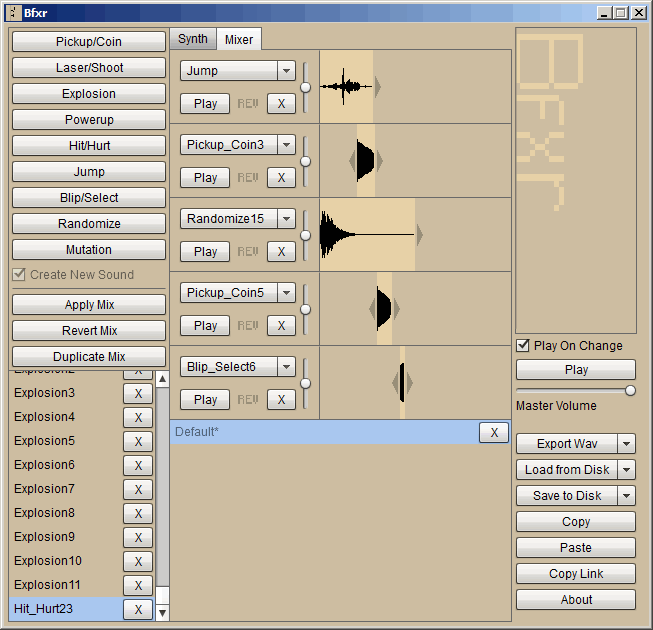653x630 pixels.
Task: Click the sound list scroll up arrow
Action: pos(162,379)
